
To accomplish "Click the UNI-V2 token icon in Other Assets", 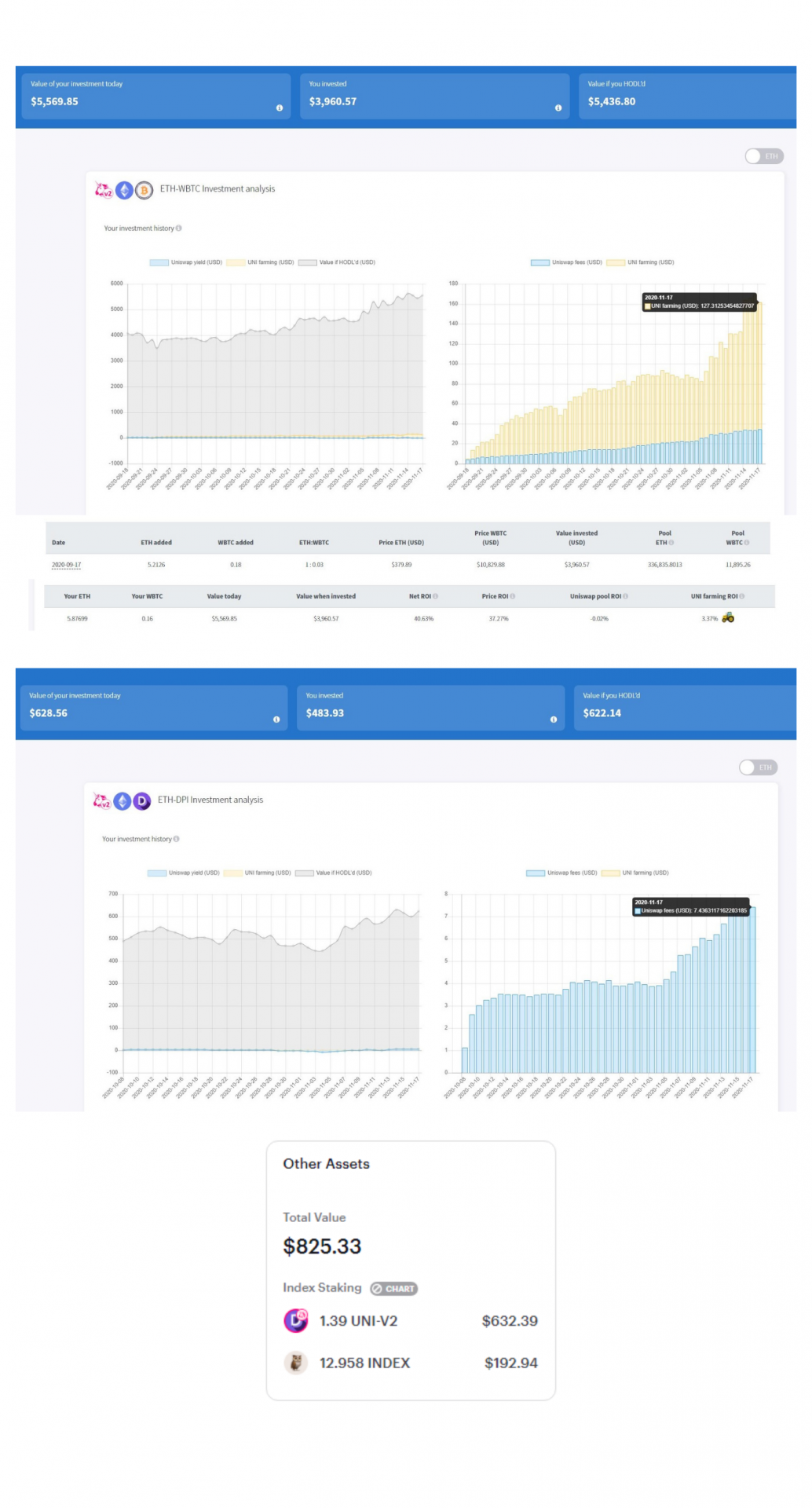I will click(295, 1320).
